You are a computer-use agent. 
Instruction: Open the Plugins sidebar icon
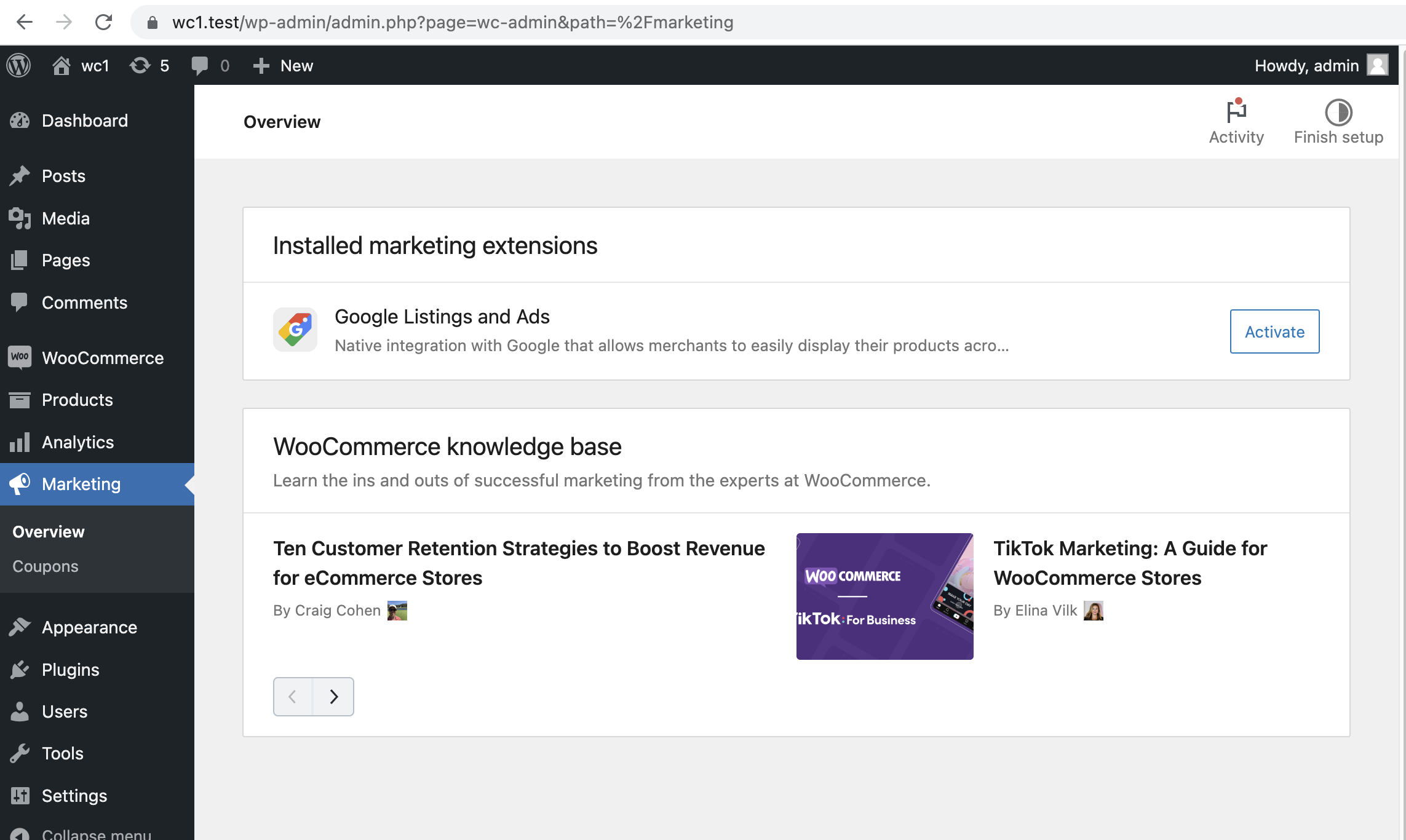[19, 669]
